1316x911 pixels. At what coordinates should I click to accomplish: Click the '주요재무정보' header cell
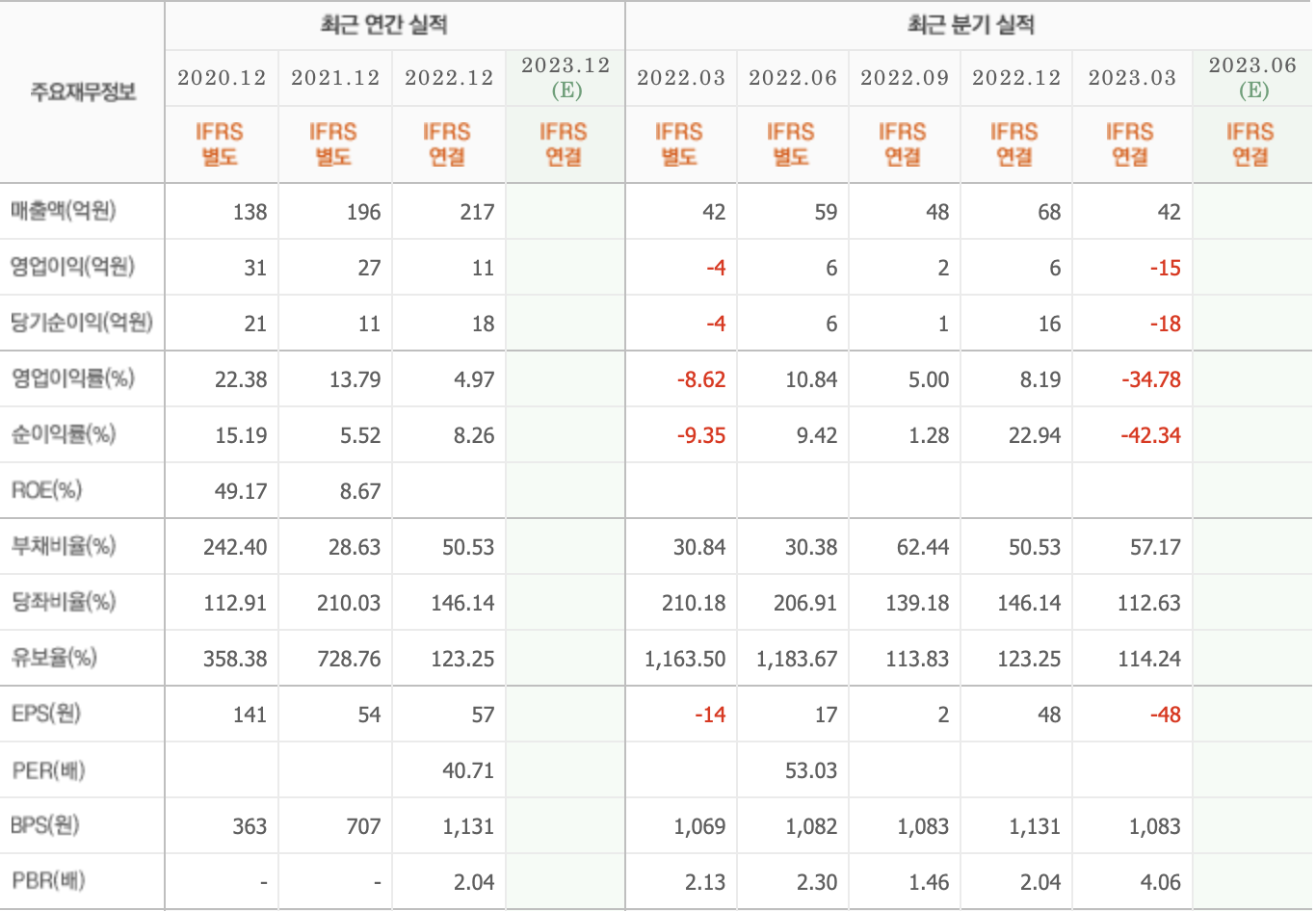point(83,92)
